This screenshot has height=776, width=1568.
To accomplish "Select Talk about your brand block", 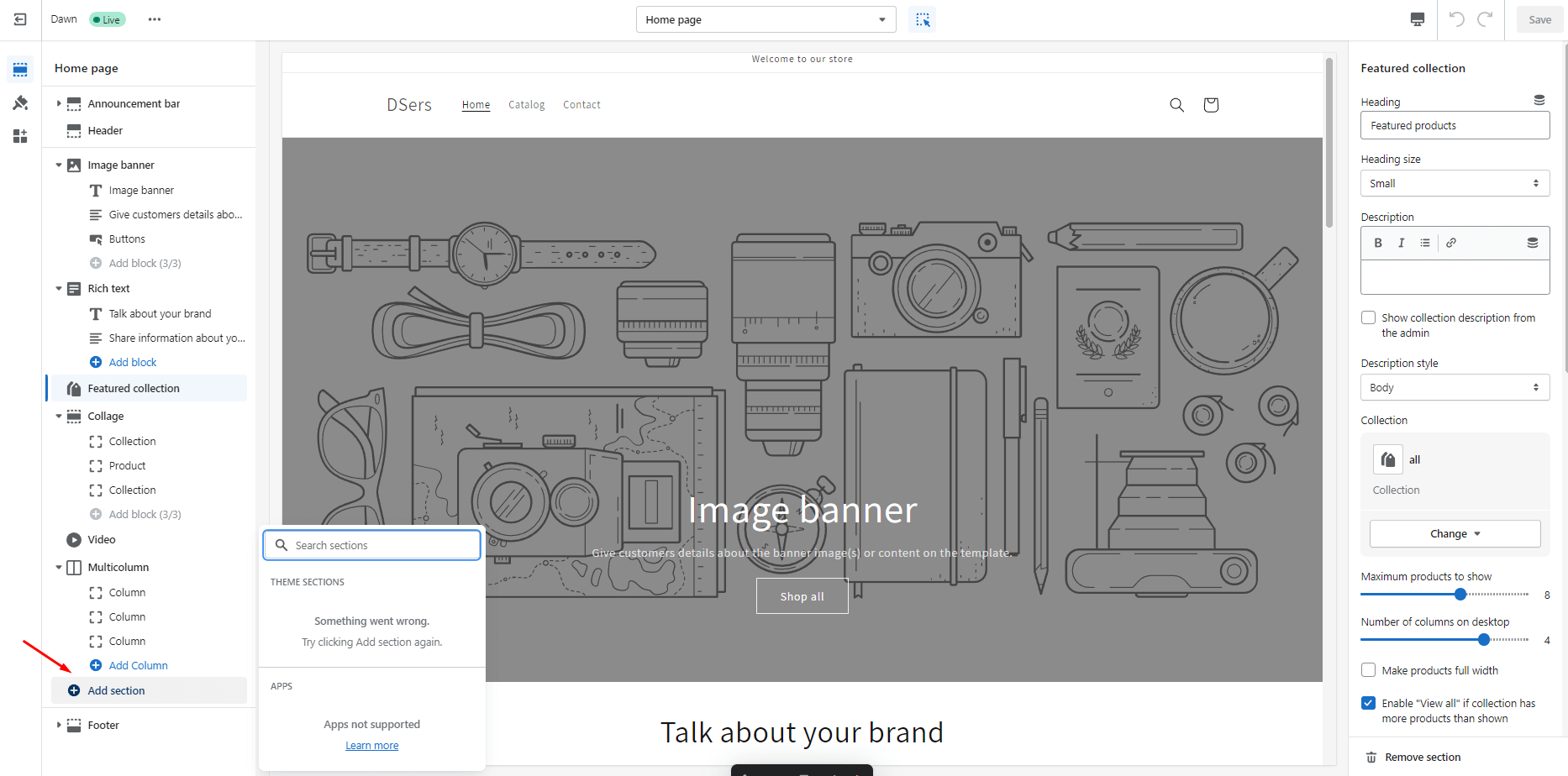I will tap(160, 313).
